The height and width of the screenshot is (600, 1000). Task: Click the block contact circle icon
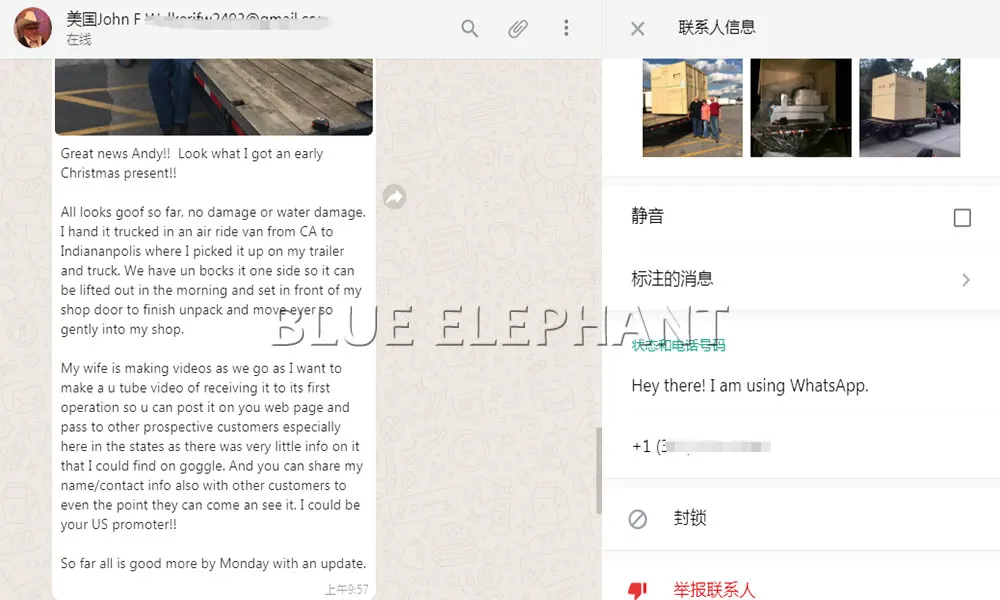637,519
